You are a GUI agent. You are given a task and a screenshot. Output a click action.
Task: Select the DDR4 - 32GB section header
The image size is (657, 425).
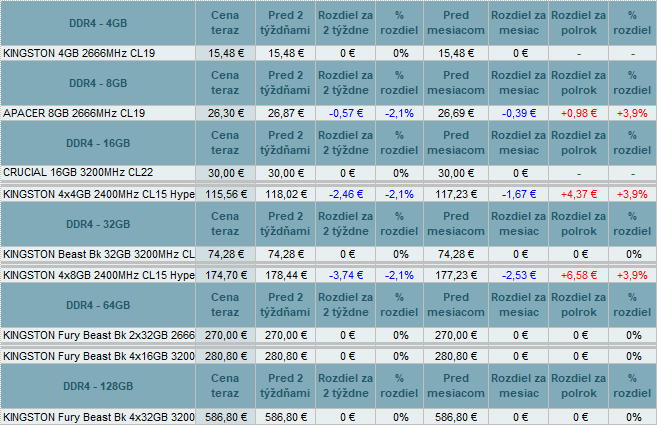pyautogui.click(x=98, y=224)
